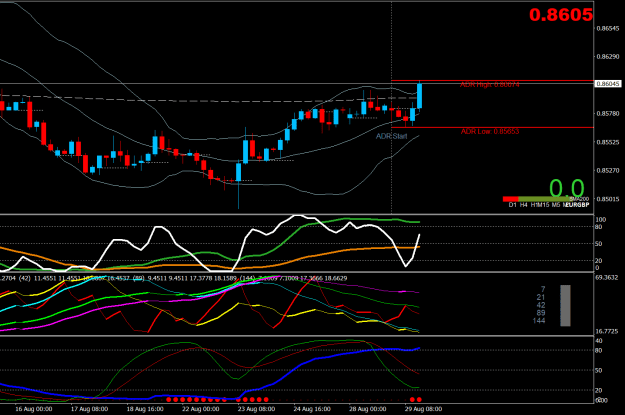The width and height of the screenshot is (625, 415).
Task: Click the green 0.0 value readout
Action: pos(567,188)
